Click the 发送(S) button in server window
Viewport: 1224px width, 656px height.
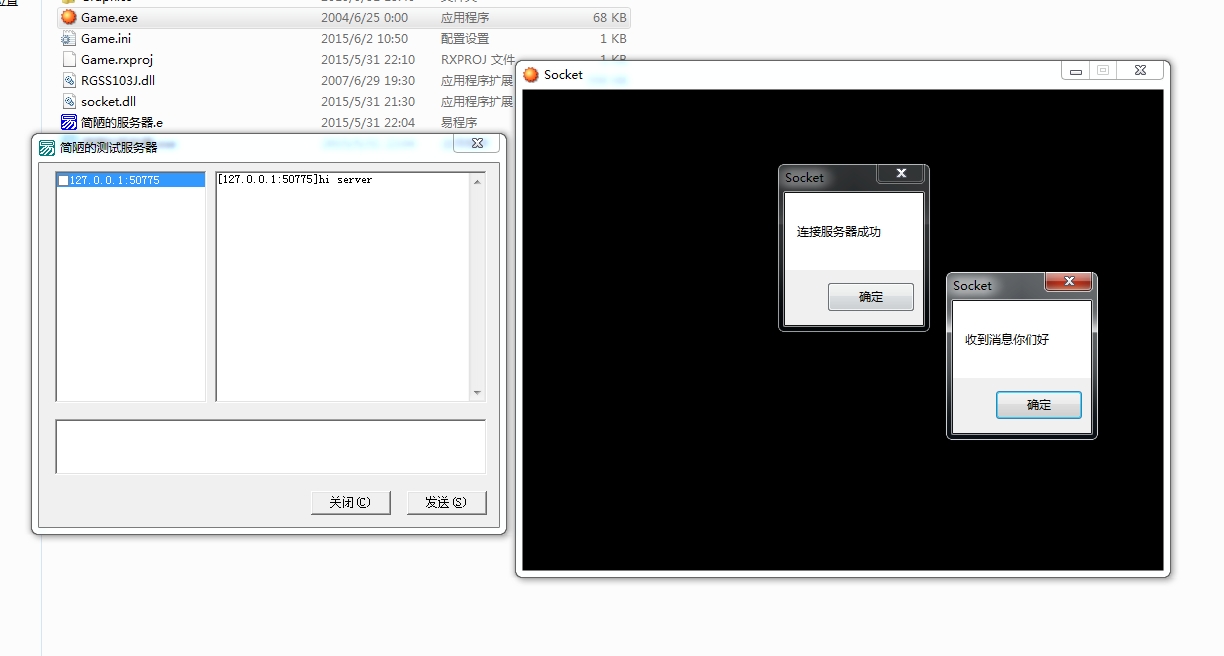[446, 503]
